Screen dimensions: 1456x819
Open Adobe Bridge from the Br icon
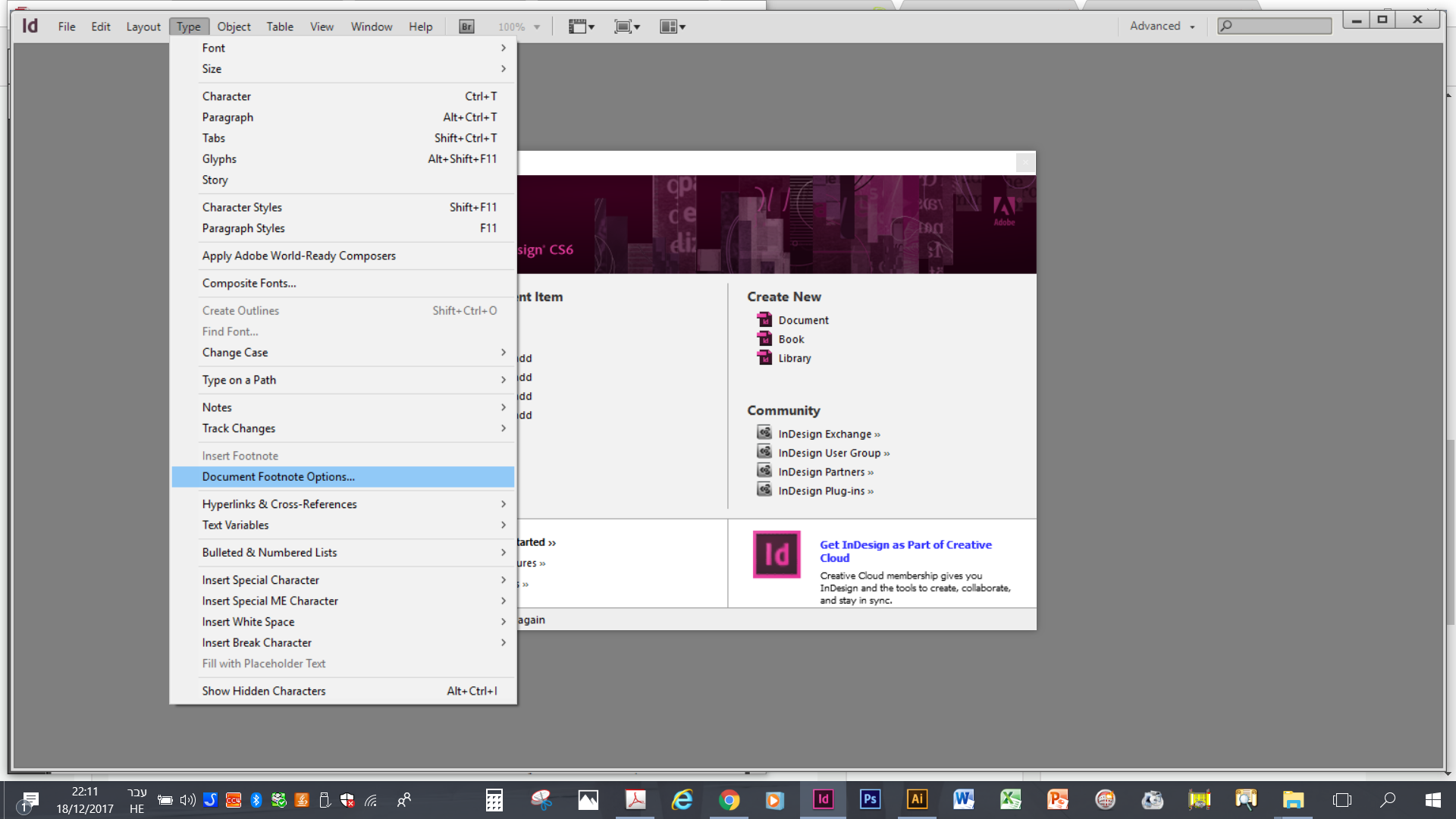[466, 27]
